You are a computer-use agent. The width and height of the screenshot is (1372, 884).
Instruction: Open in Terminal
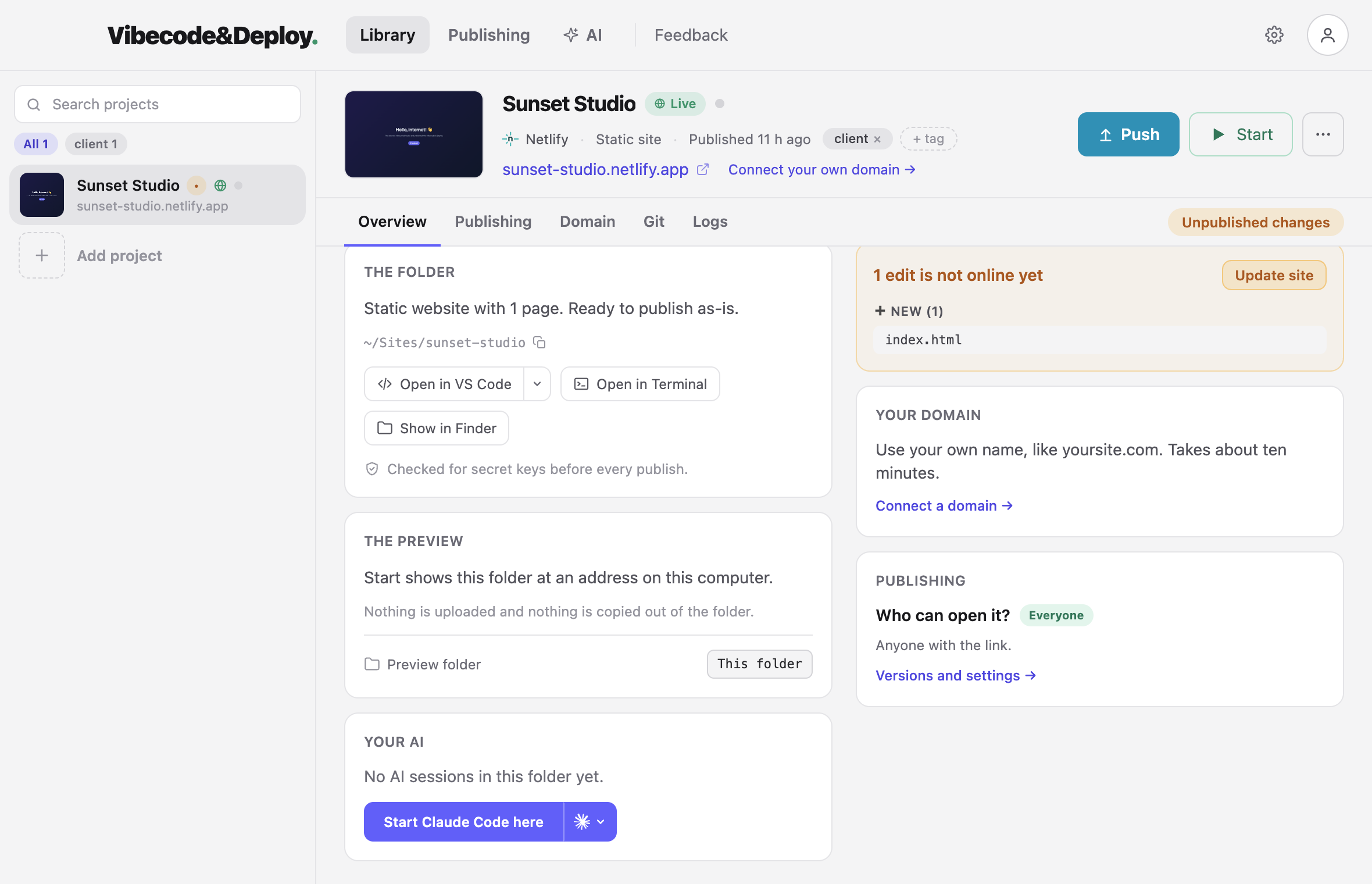(x=640, y=384)
